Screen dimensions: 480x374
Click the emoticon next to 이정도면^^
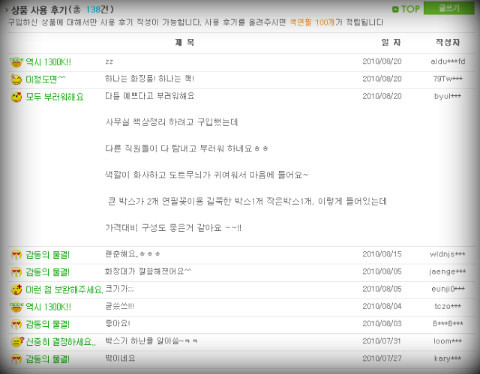pyautogui.click(x=16, y=79)
